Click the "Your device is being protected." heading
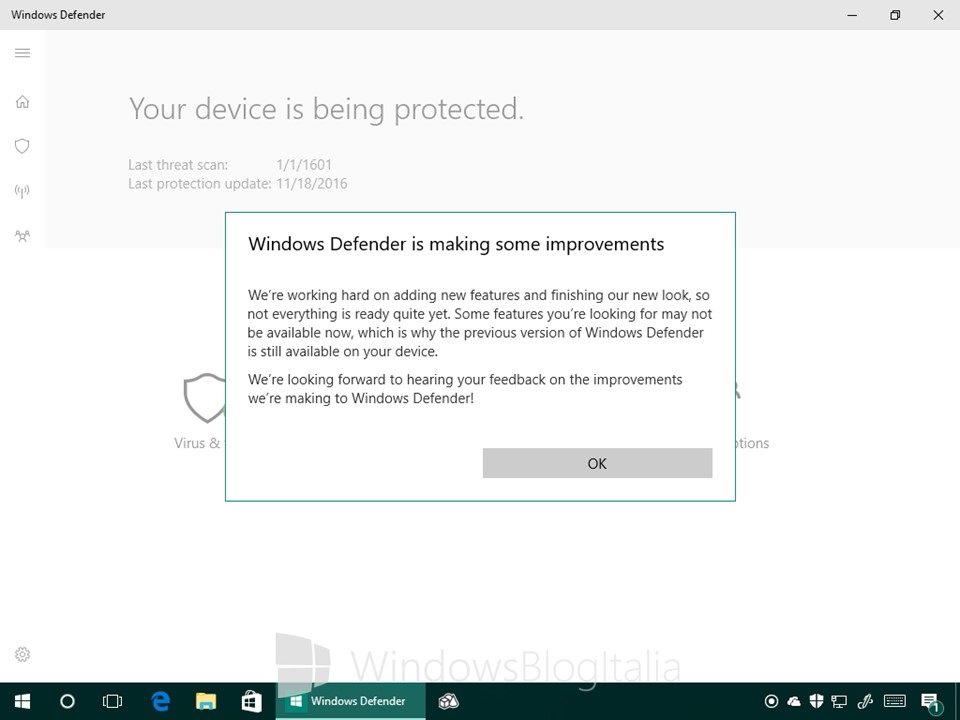 point(326,110)
